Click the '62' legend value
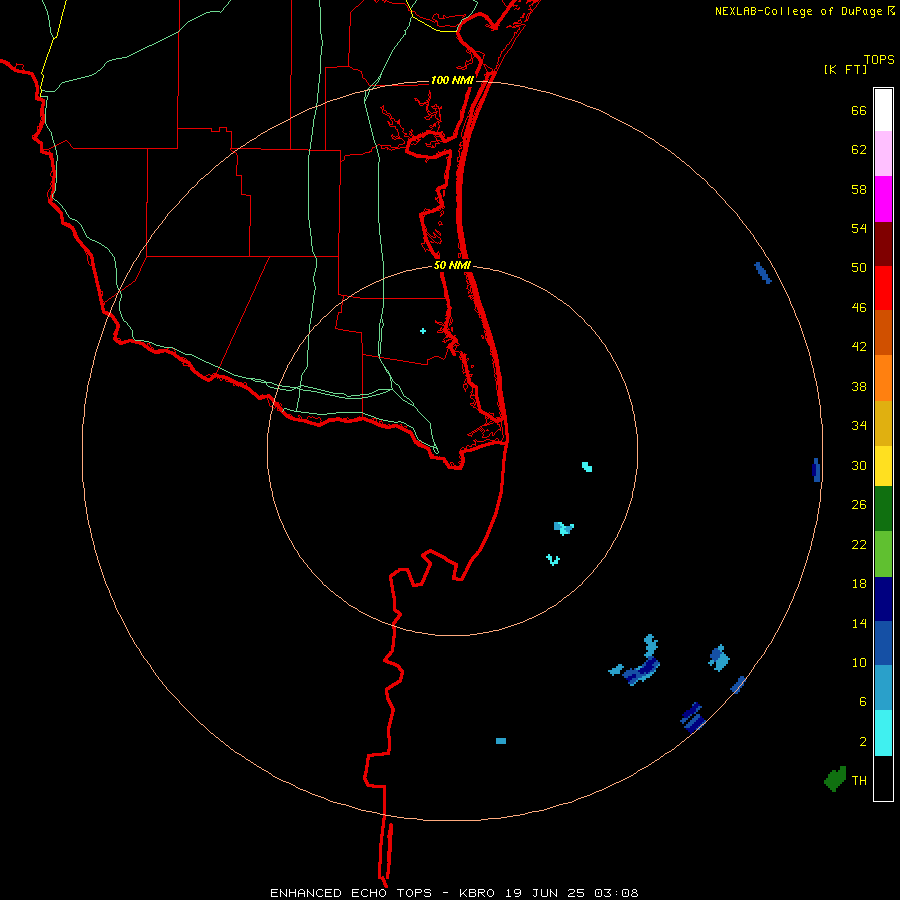 tap(859, 150)
